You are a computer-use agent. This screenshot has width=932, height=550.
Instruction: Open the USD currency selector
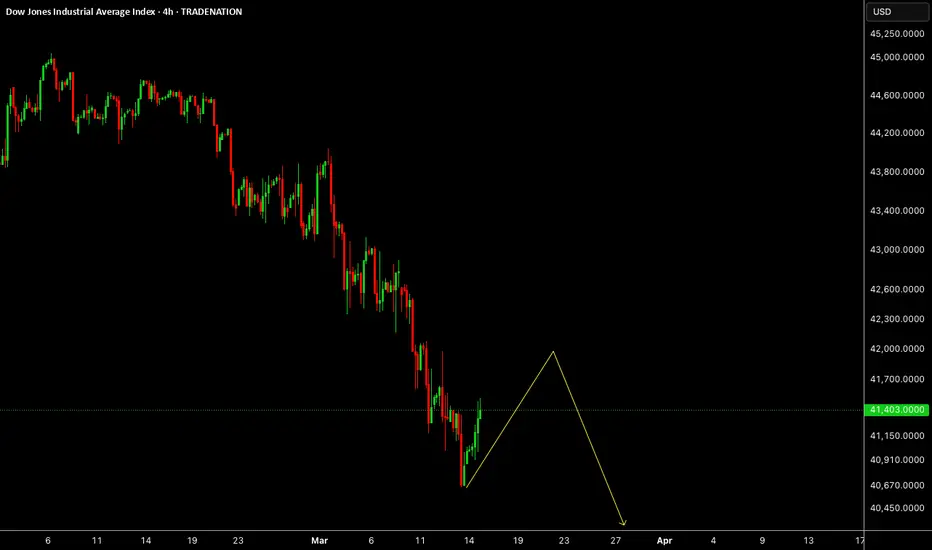click(897, 12)
